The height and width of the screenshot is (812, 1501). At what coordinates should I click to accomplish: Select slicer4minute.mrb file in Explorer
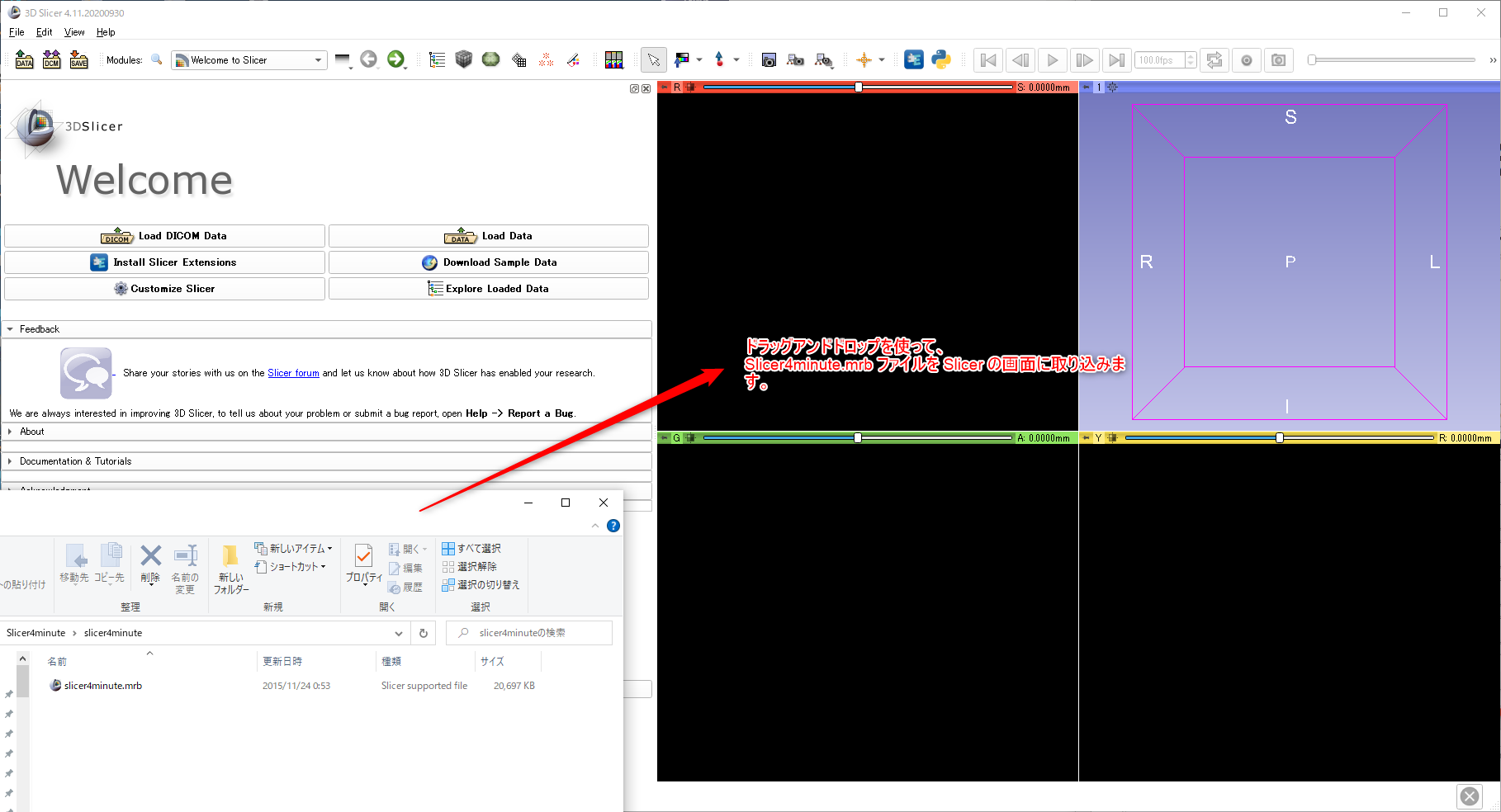pyautogui.click(x=102, y=686)
